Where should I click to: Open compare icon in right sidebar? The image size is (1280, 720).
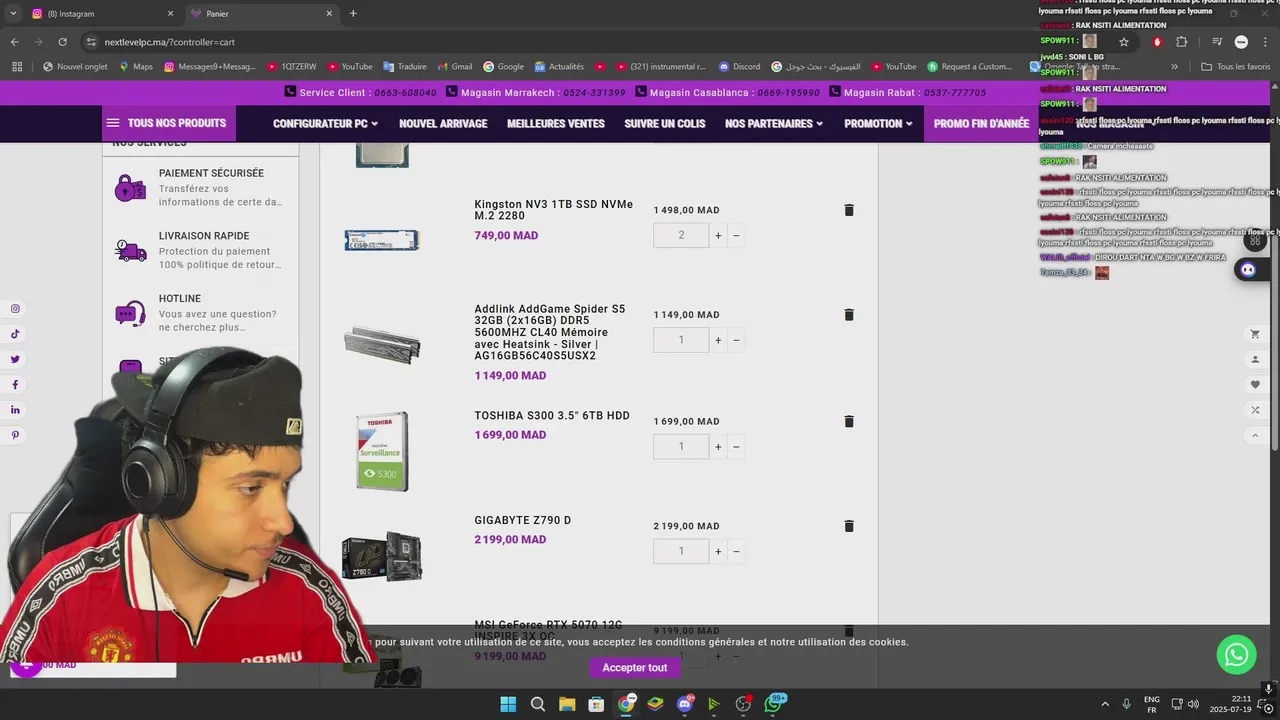(1255, 410)
